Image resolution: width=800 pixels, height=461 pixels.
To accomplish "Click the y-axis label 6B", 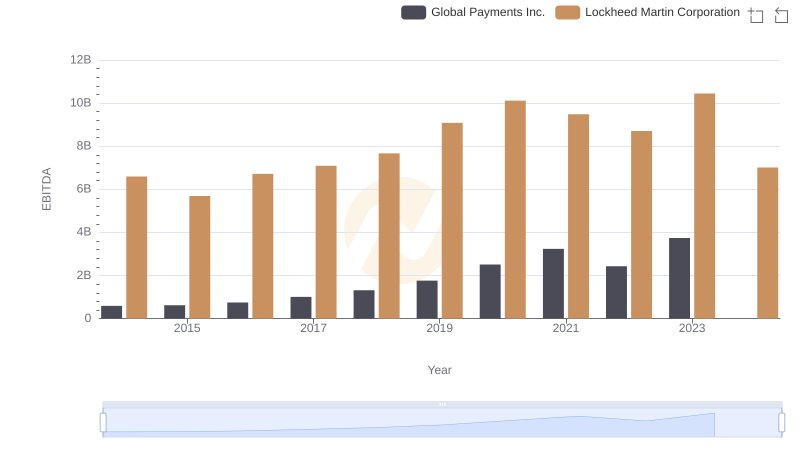I will click(84, 189).
